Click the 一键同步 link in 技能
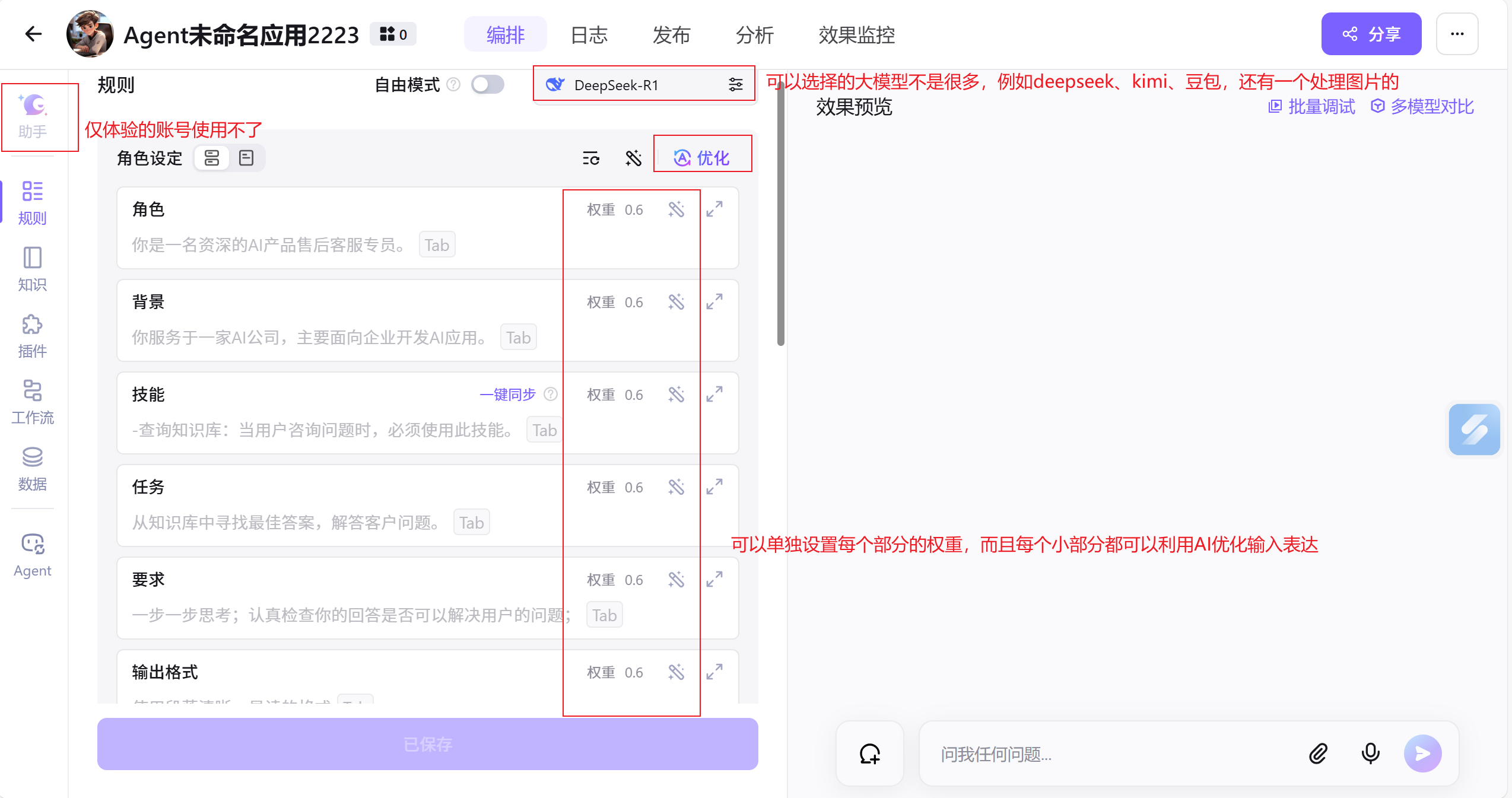The width and height of the screenshot is (1512, 798). click(507, 395)
